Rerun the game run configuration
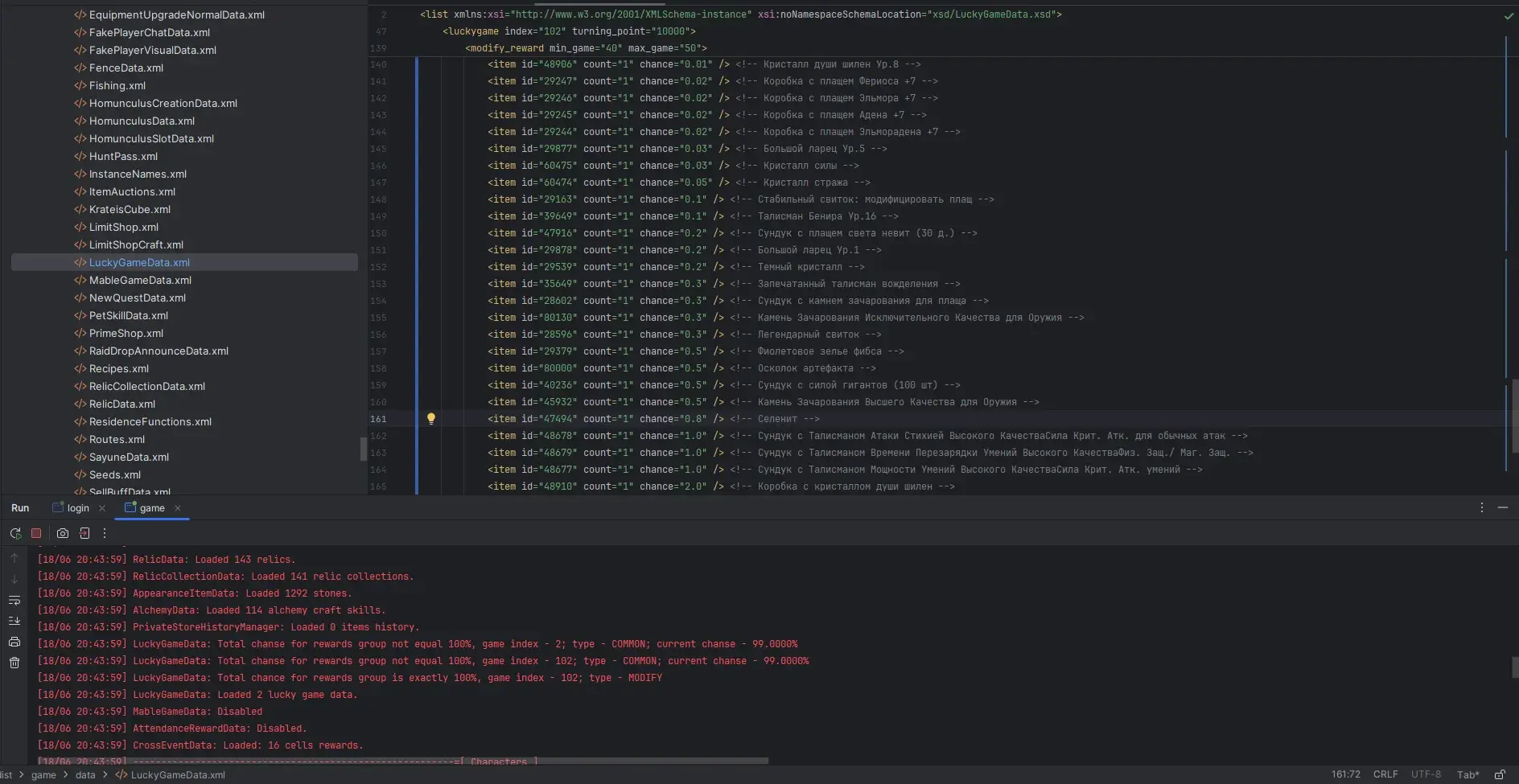This screenshot has width=1519, height=784. point(15,533)
